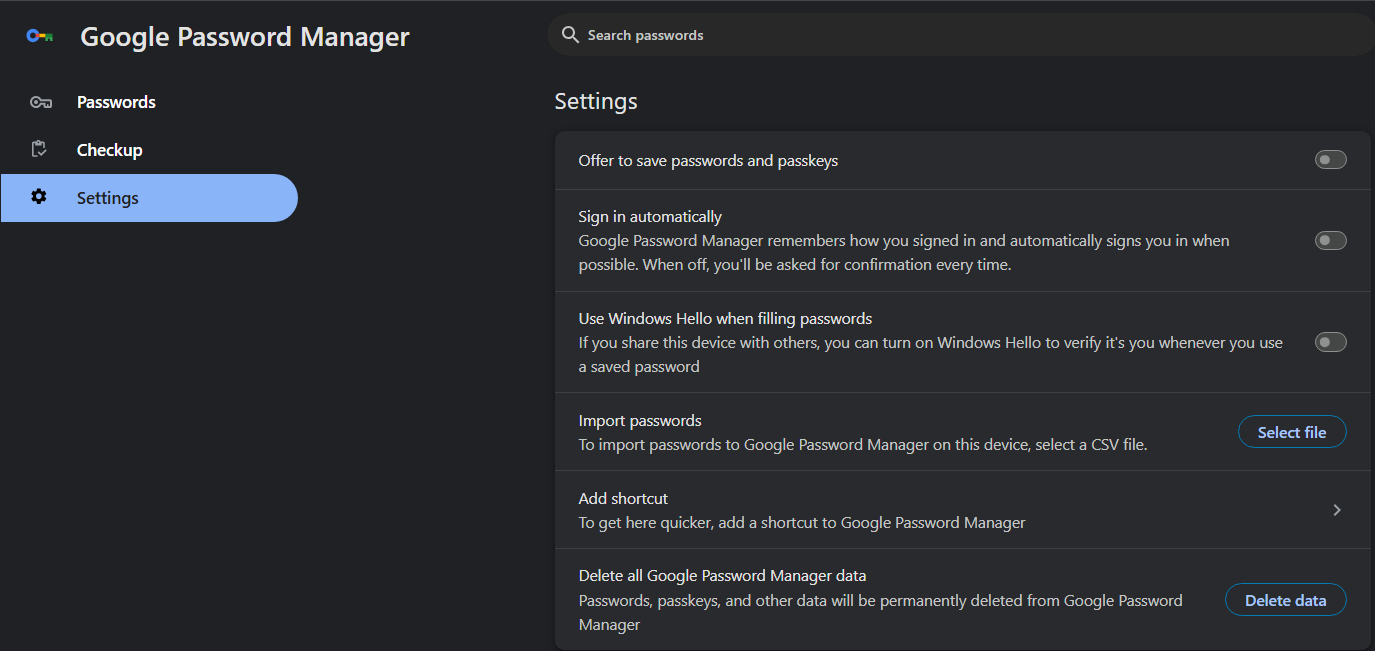Click the Import passwords label
This screenshot has width=1375, height=651.
pyautogui.click(x=640, y=421)
